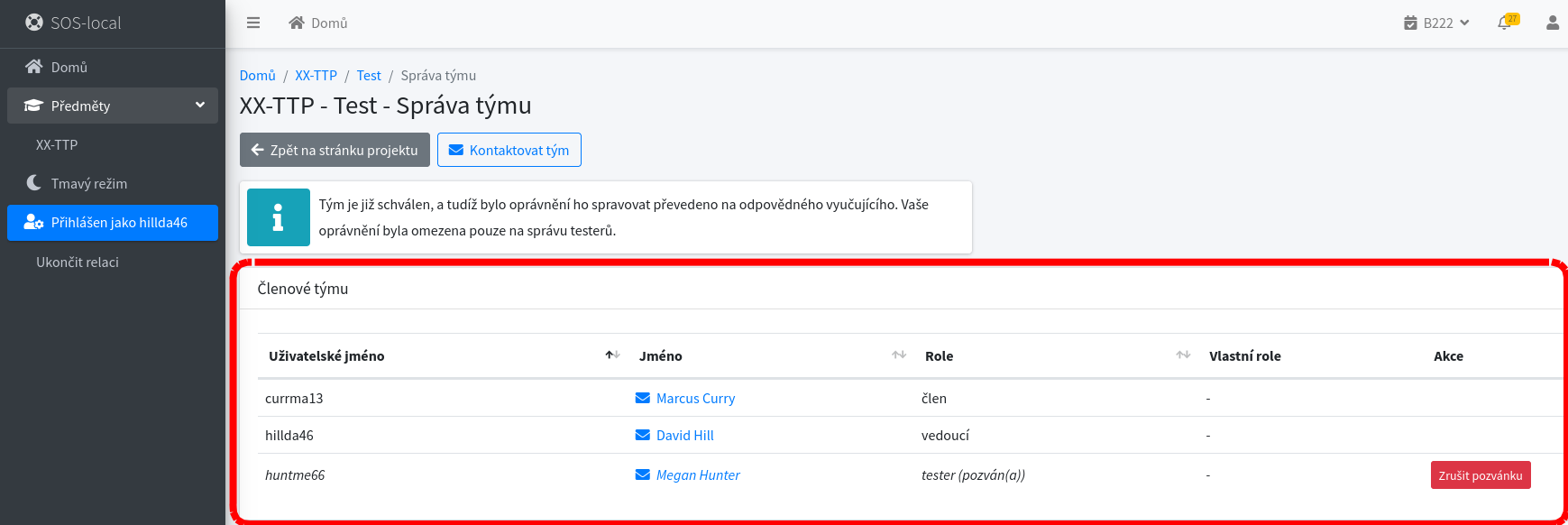This screenshot has width=1568, height=525.
Task: Click the home icon in the top bar
Action: tap(297, 23)
